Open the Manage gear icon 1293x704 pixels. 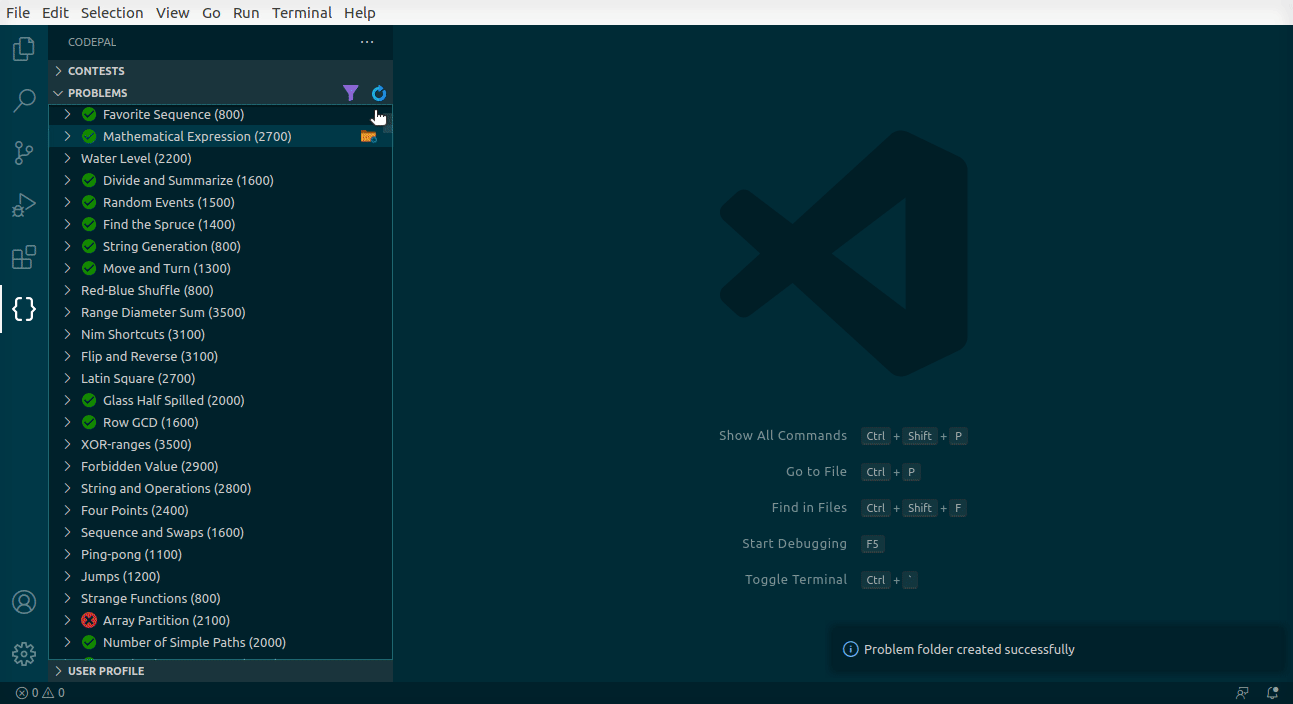pyautogui.click(x=24, y=654)
